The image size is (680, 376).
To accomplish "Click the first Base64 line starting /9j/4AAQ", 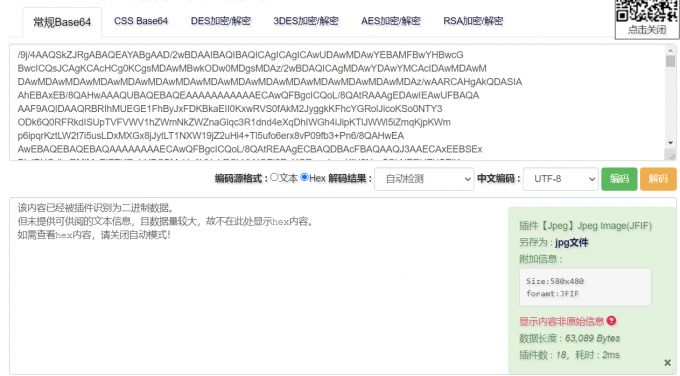I will tap(240, 55).
